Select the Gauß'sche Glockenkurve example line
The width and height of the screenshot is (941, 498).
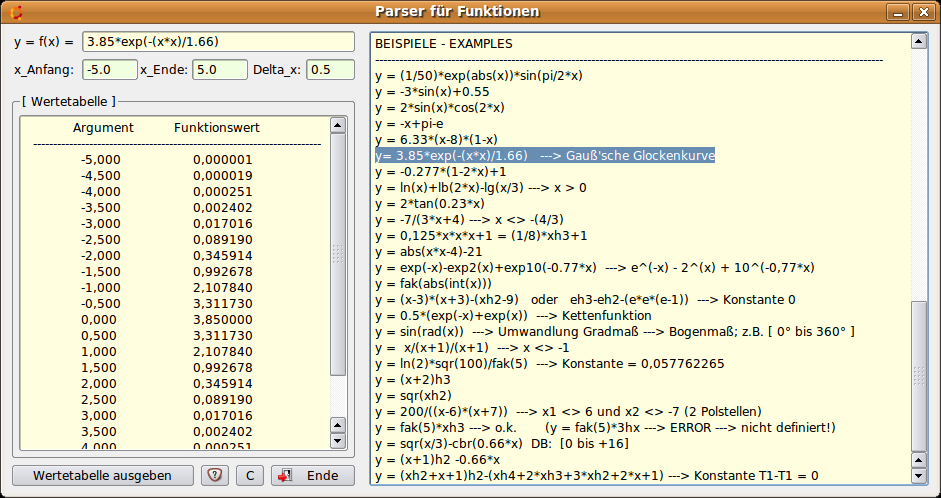tap(545, 156)
